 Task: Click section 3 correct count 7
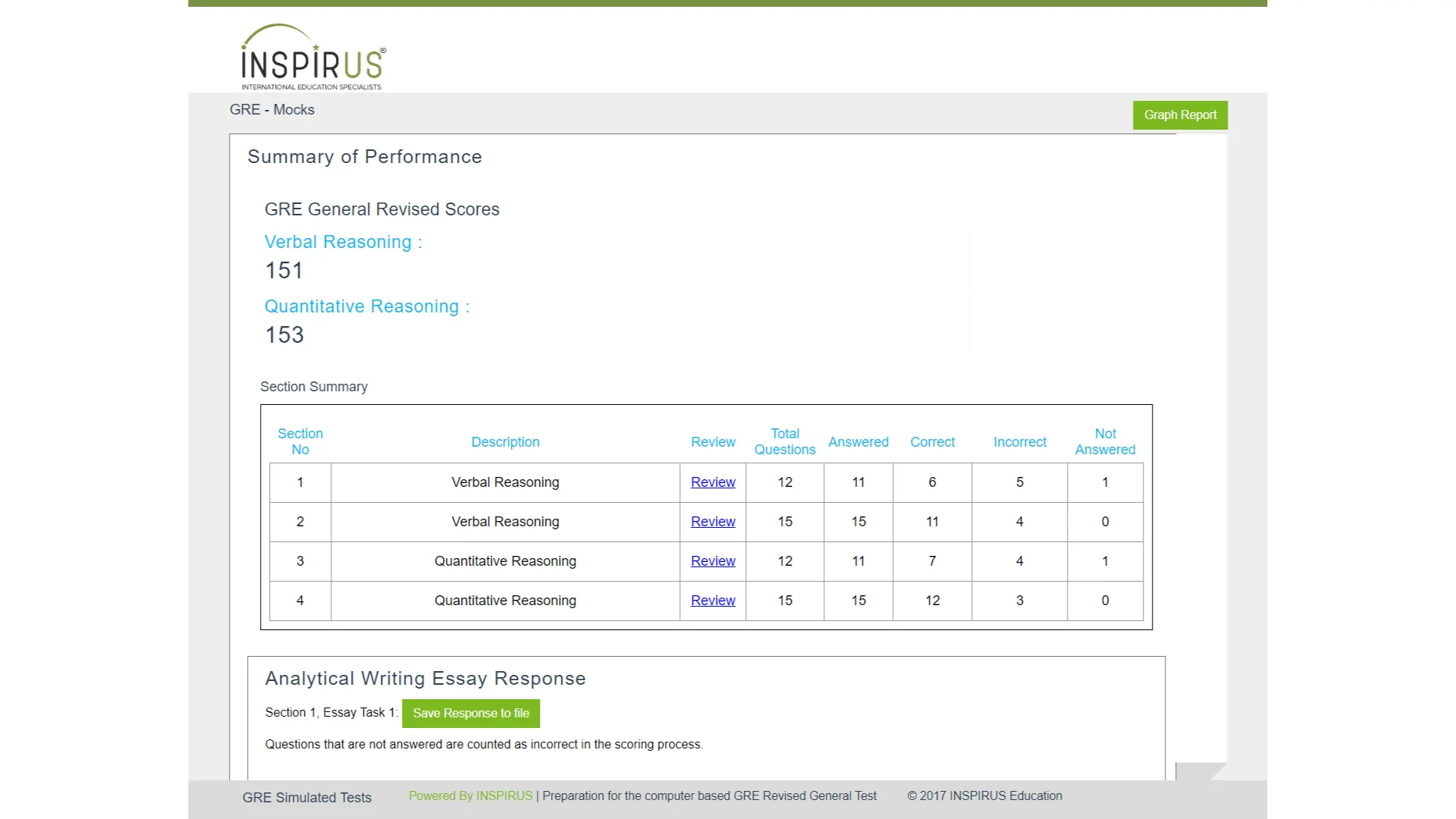click(x=933, y=561)
